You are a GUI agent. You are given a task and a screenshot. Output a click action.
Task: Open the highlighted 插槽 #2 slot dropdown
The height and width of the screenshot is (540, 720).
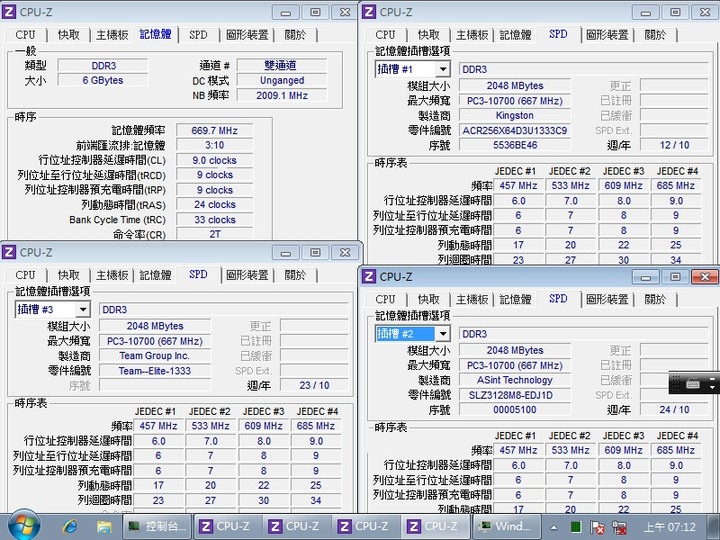click(443, 334)
